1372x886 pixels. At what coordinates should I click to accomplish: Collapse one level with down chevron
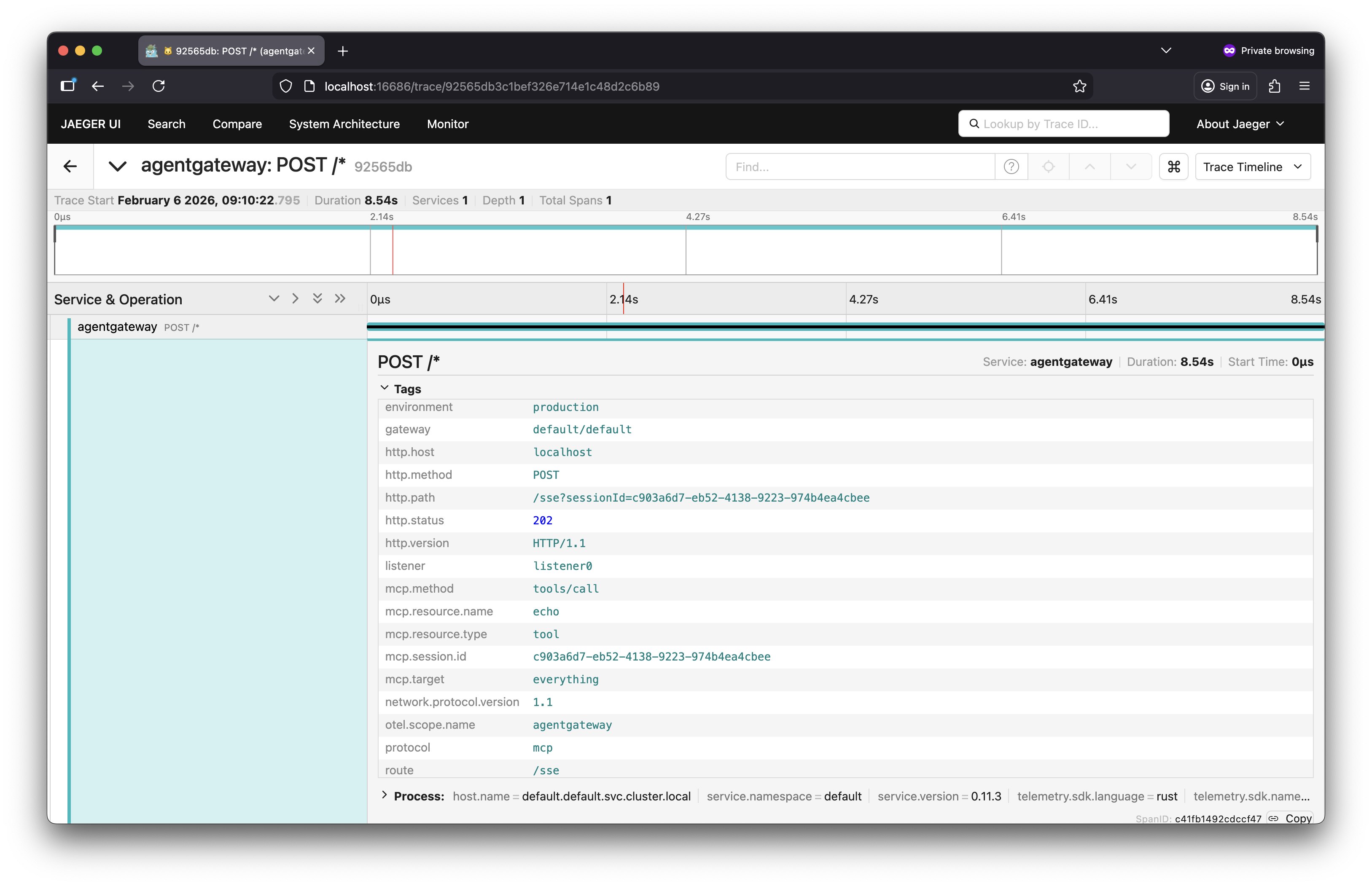pos(274,298)
